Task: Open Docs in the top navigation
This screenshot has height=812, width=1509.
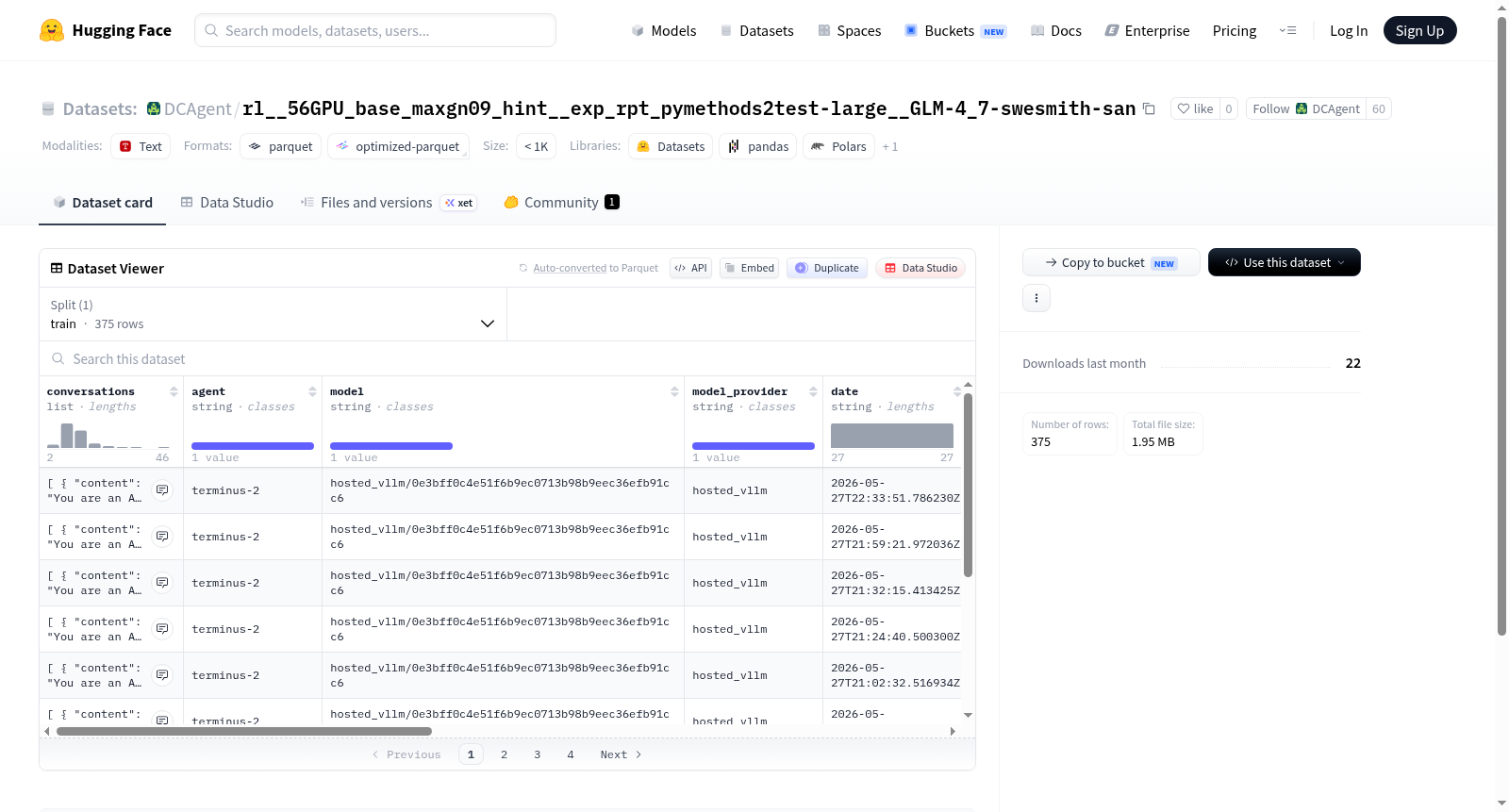Action: tap(1055, 30)
